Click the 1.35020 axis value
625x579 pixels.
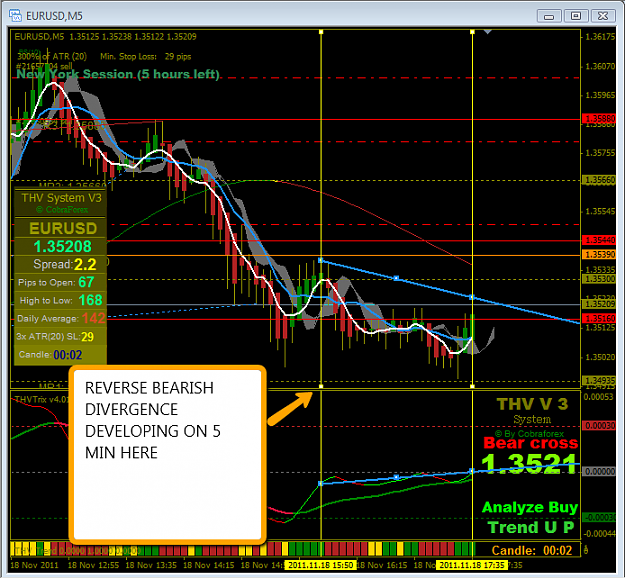tap(600, 357)
